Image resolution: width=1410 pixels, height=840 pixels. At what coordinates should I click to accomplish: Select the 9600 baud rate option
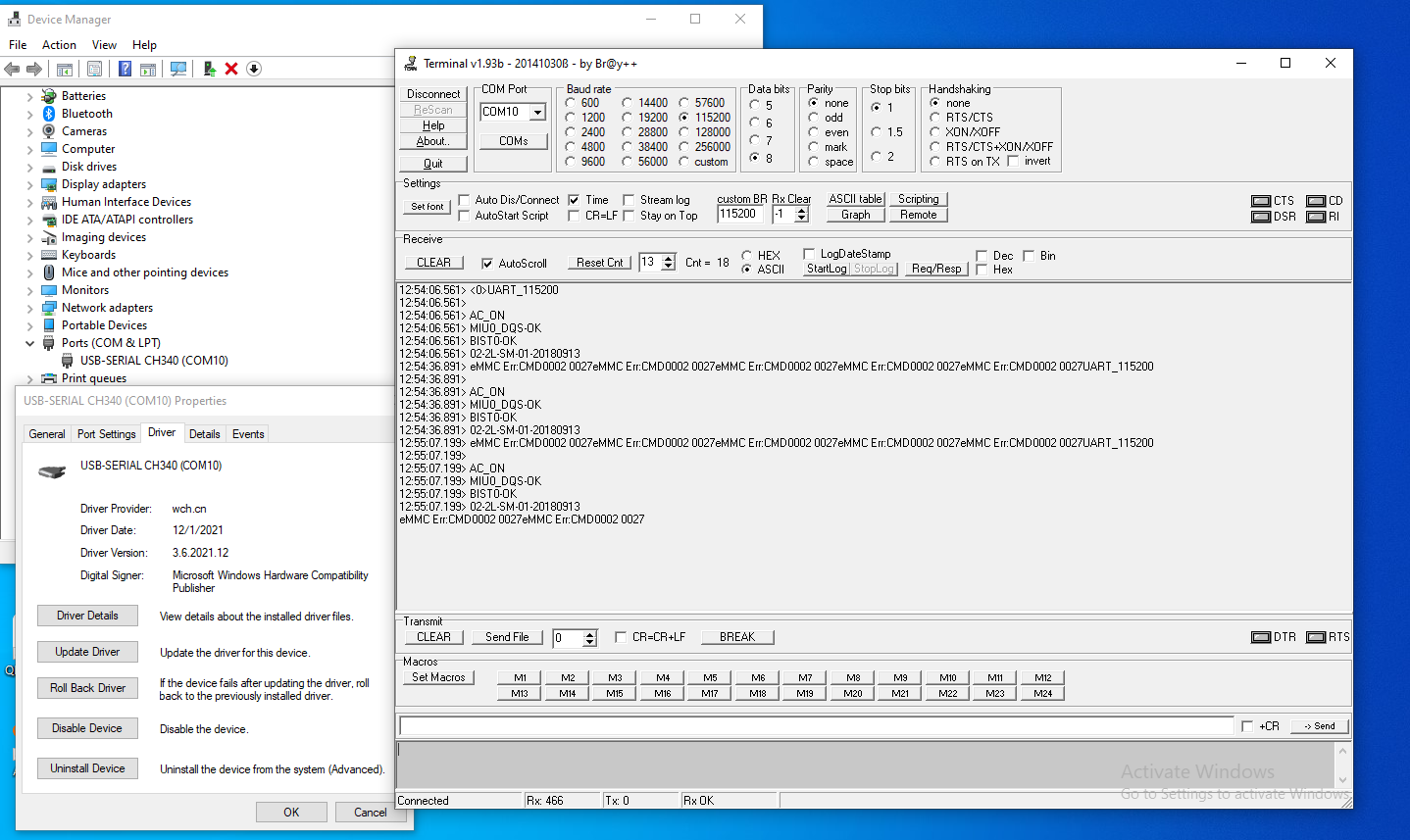tap(571, 162)
